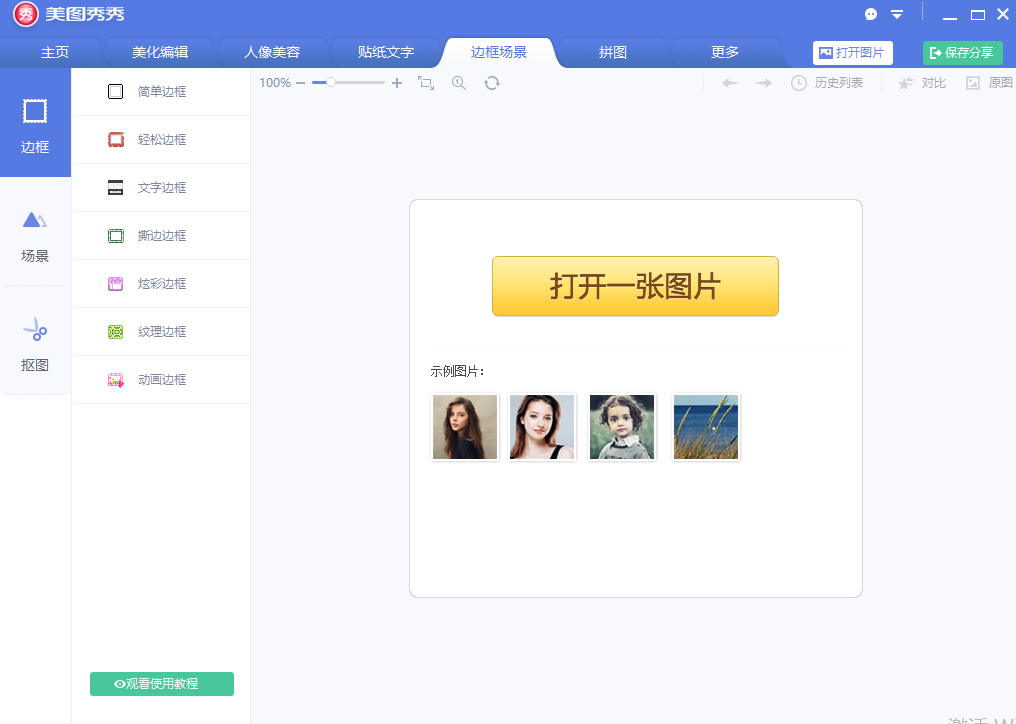Activate the magnifier zoom icon
The image size is (1016, 724).
pos(459,83)
